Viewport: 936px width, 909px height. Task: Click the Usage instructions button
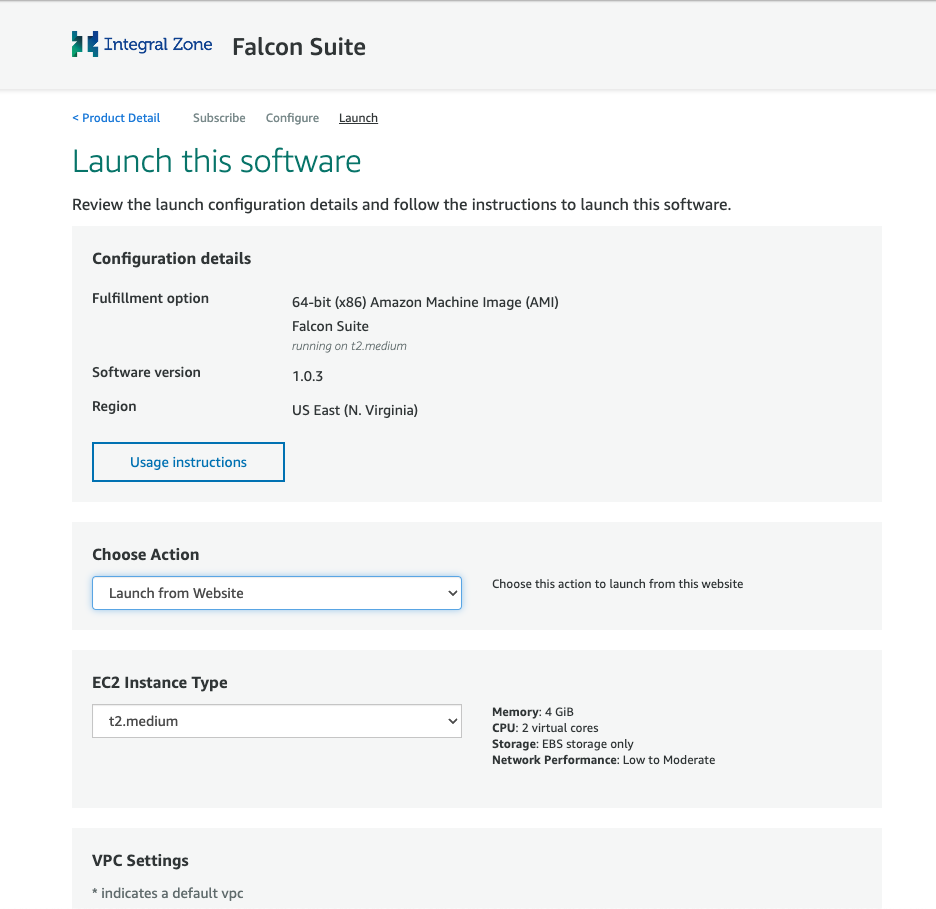point(188,462)
